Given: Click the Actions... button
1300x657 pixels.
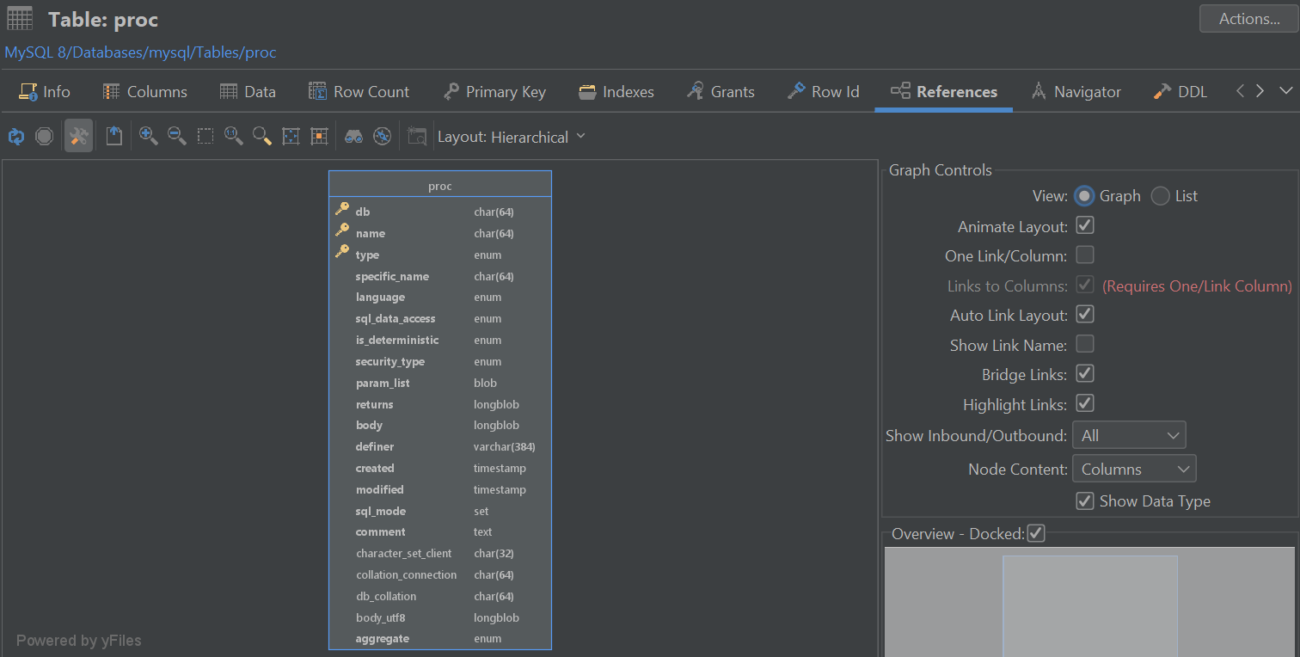Looking at the screenshot, I should [x=1248, y=18].
